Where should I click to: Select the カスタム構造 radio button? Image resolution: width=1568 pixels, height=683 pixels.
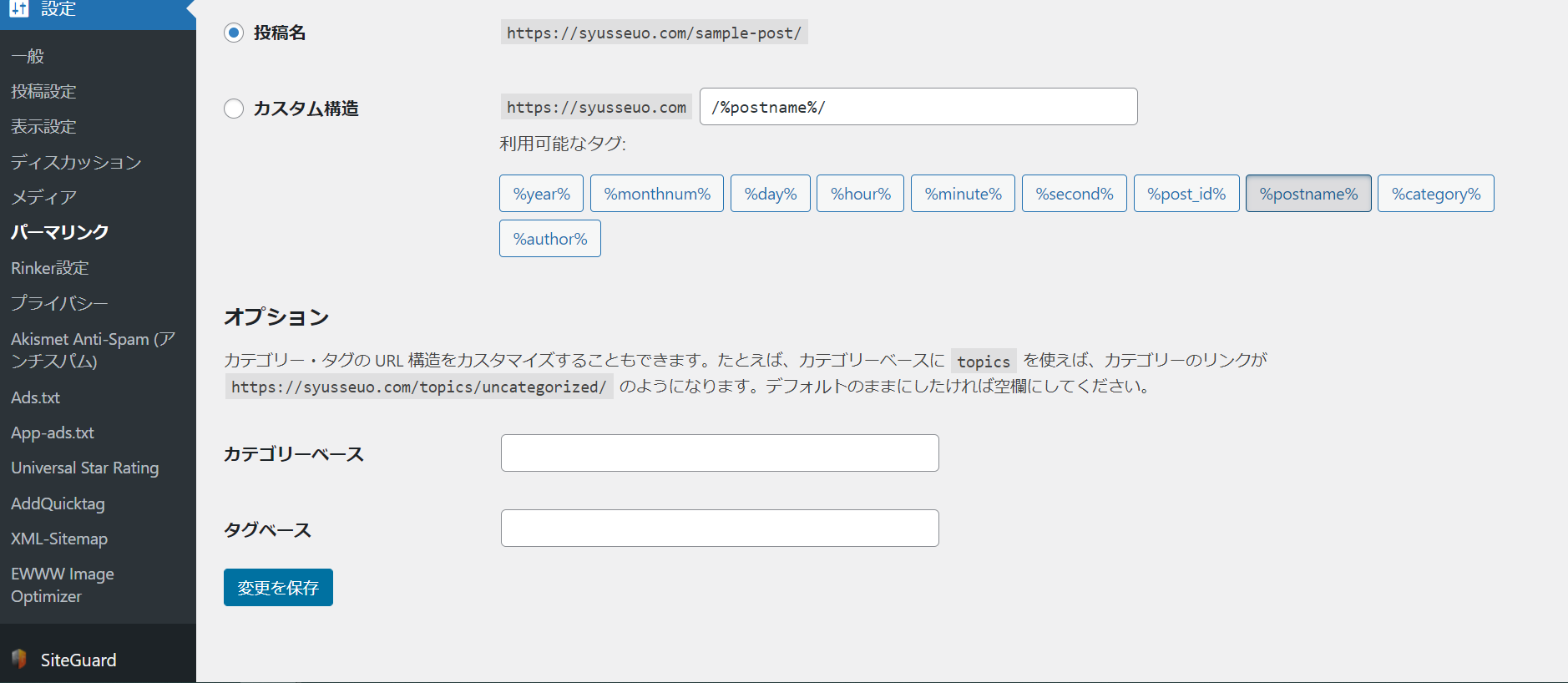234,109
